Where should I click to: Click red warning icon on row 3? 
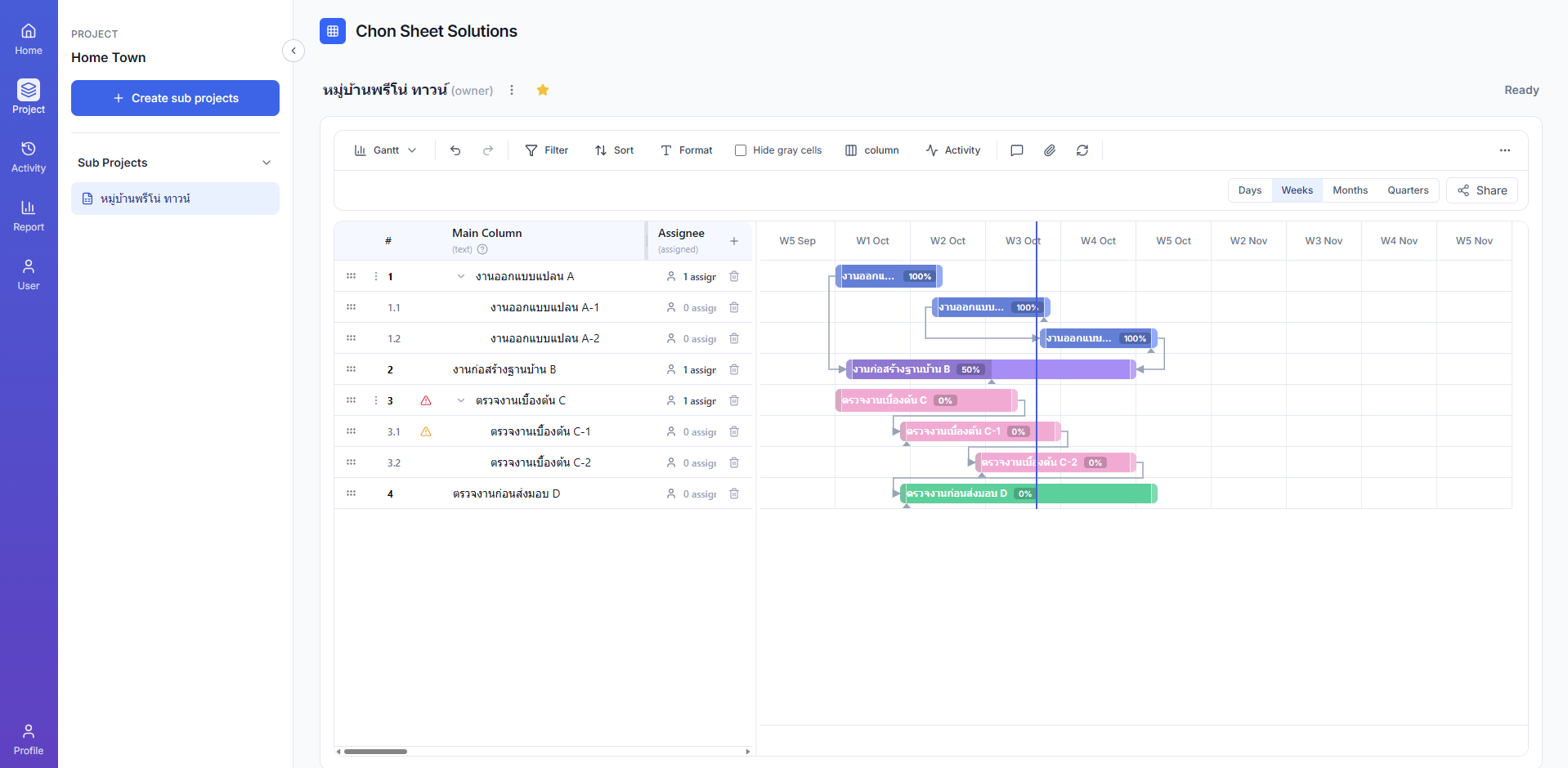tap(426, 400)
